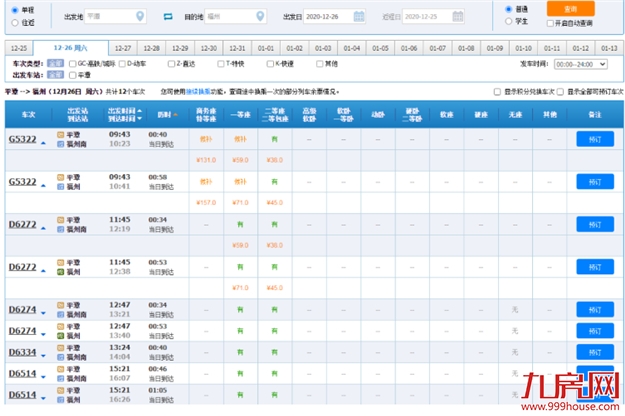Click the first D6272 origin station icon
This screenshot has height=416, width=625.
61,220
